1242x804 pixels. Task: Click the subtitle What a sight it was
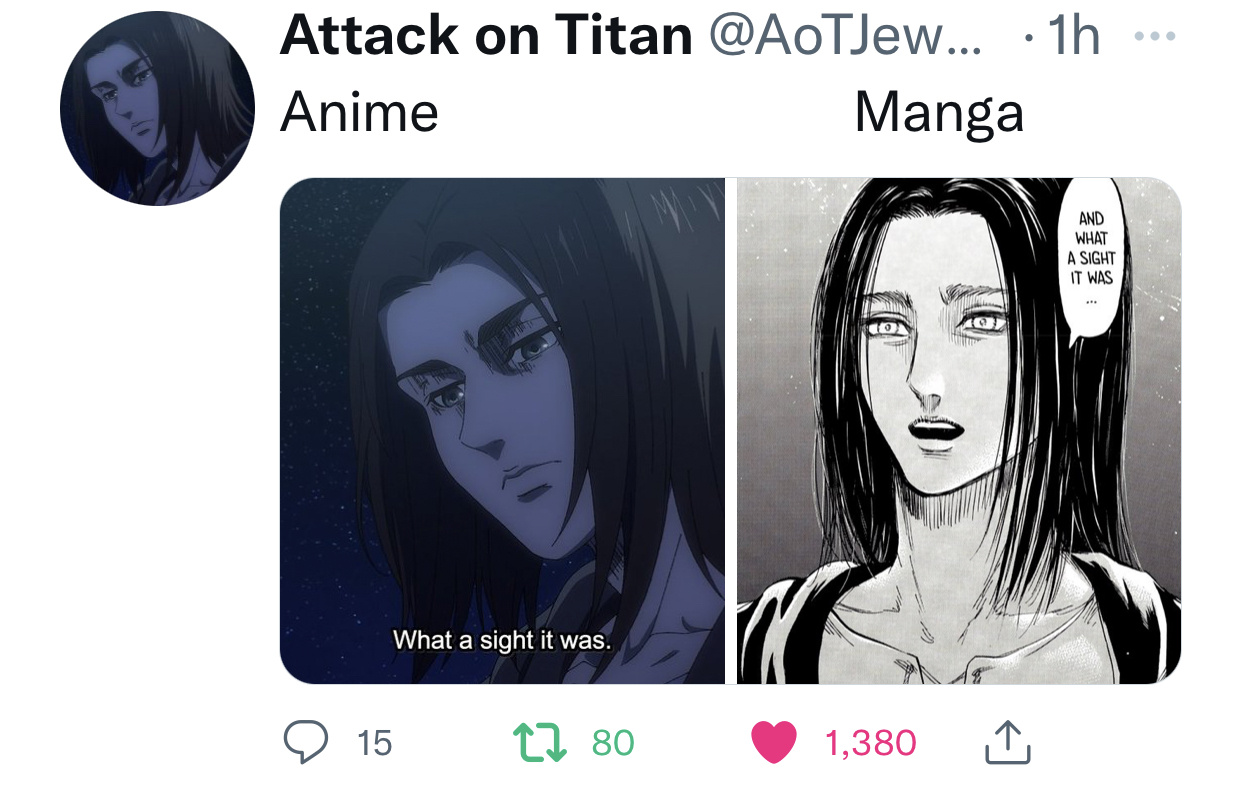coord(501,639)
